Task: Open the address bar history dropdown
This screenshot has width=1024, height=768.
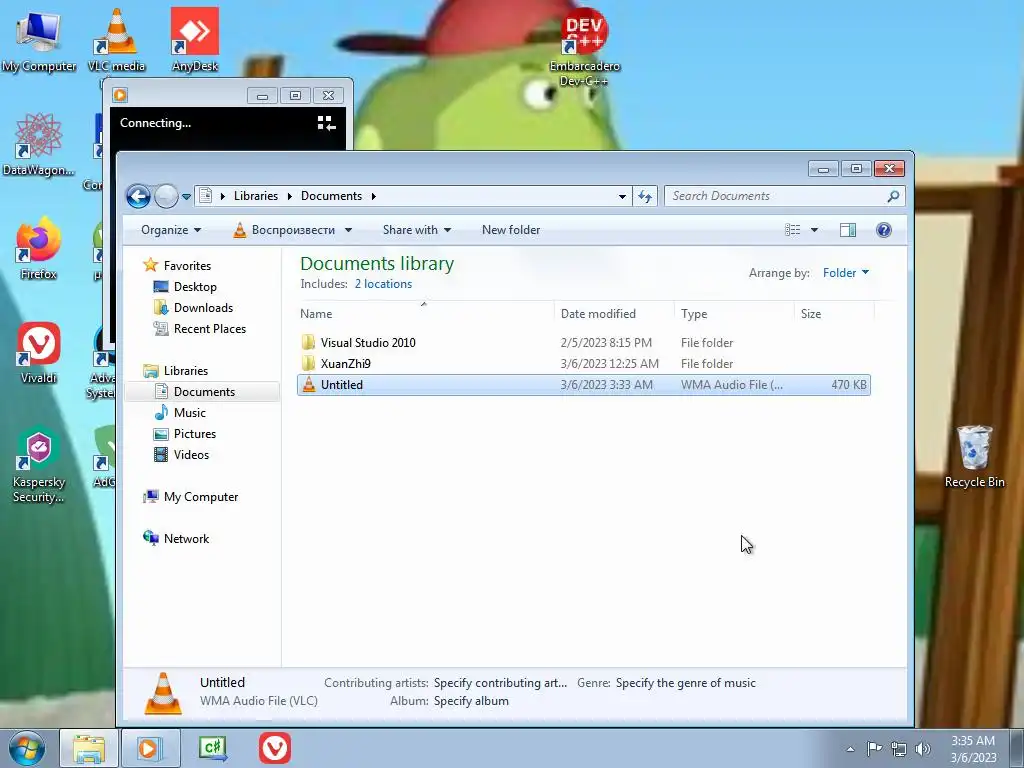Action: pyautogui.click(x=622, y=196)
